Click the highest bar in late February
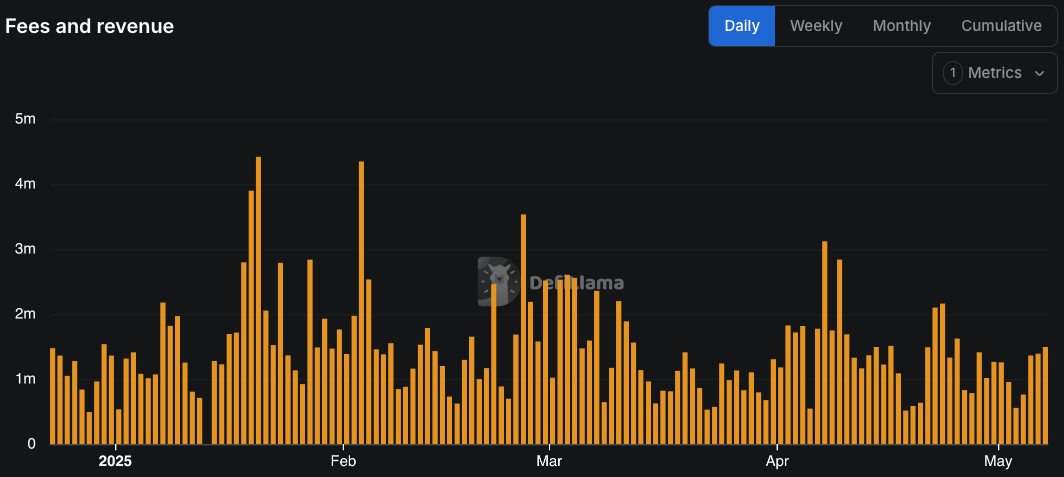The height and width of the screenshot is (477, 1064). 523,330
